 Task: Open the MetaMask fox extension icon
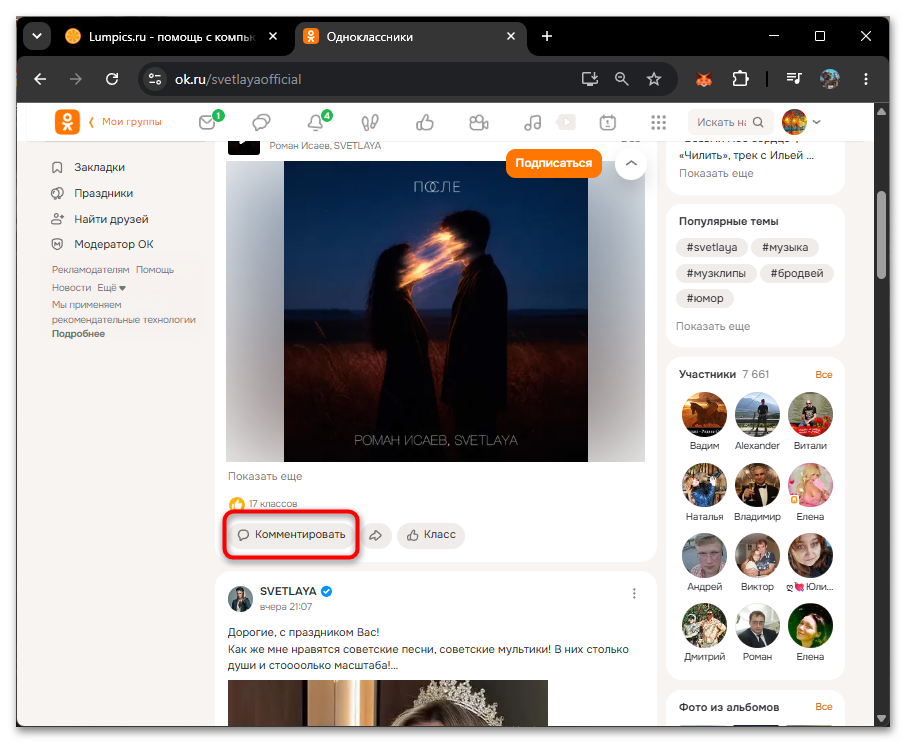703,79
